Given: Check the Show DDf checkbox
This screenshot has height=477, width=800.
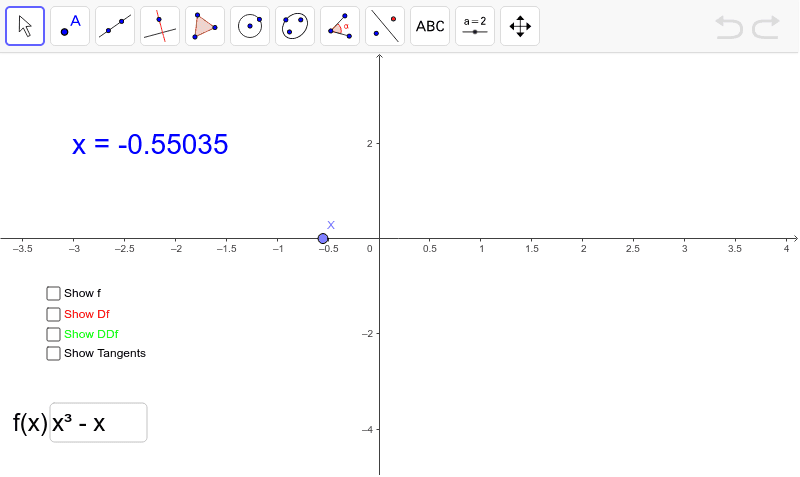Looking at the screenshot, I should coord(53,334).
